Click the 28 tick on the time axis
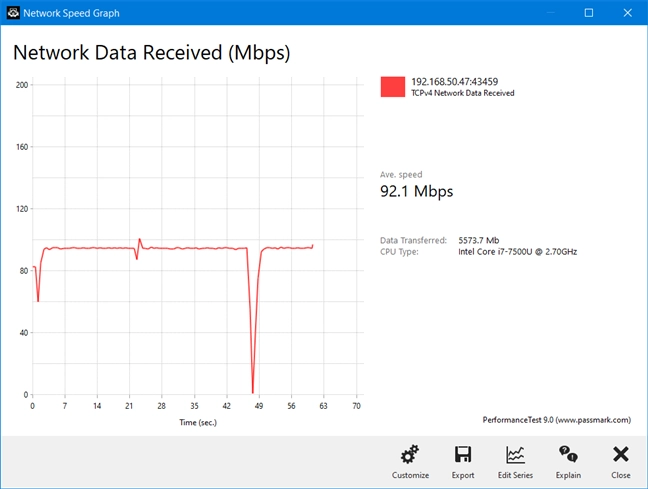The height and width of the screenshot is (489, 648). click(x=162, y=406)
